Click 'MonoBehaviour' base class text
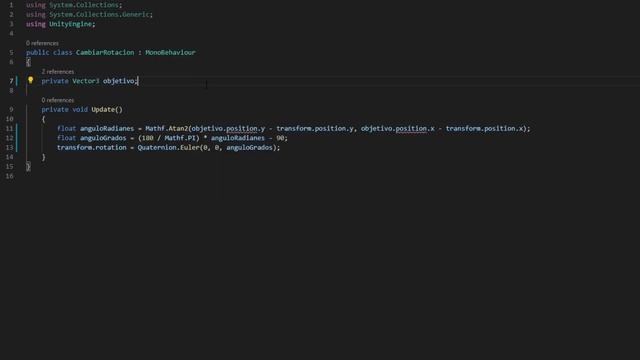This screenshot has width=640, height=360. pos(170,52)
